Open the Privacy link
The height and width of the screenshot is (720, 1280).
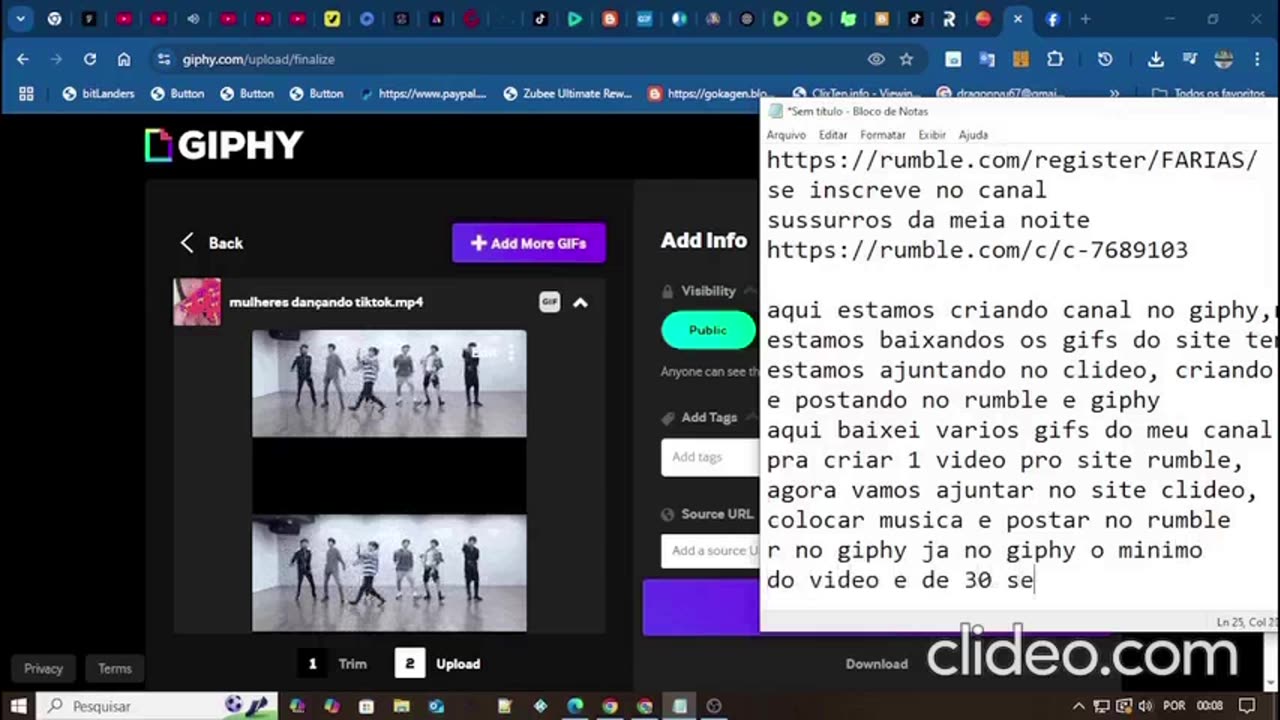[x=43, y=668]
